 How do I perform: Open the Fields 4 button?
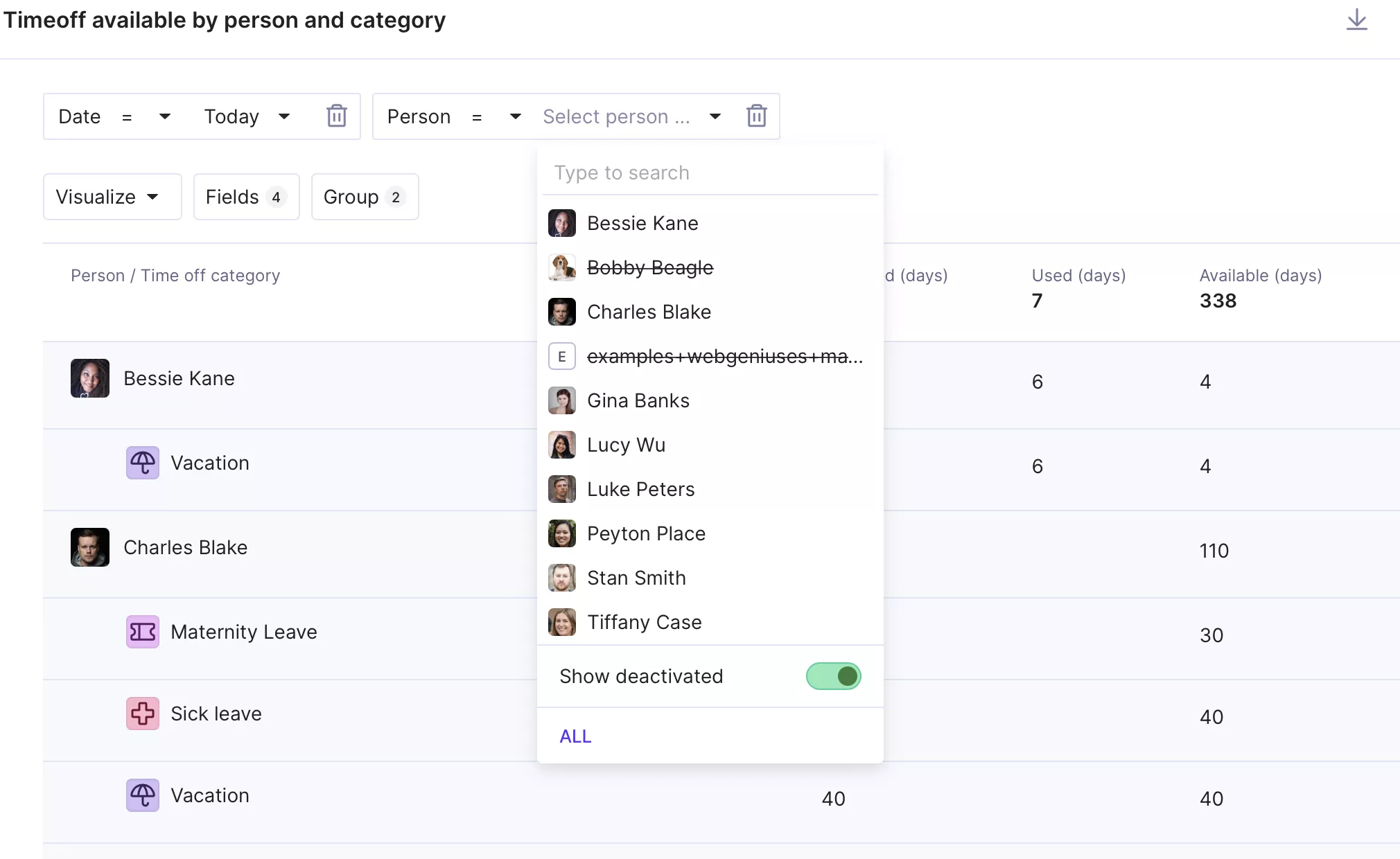[x=246, y=197]
